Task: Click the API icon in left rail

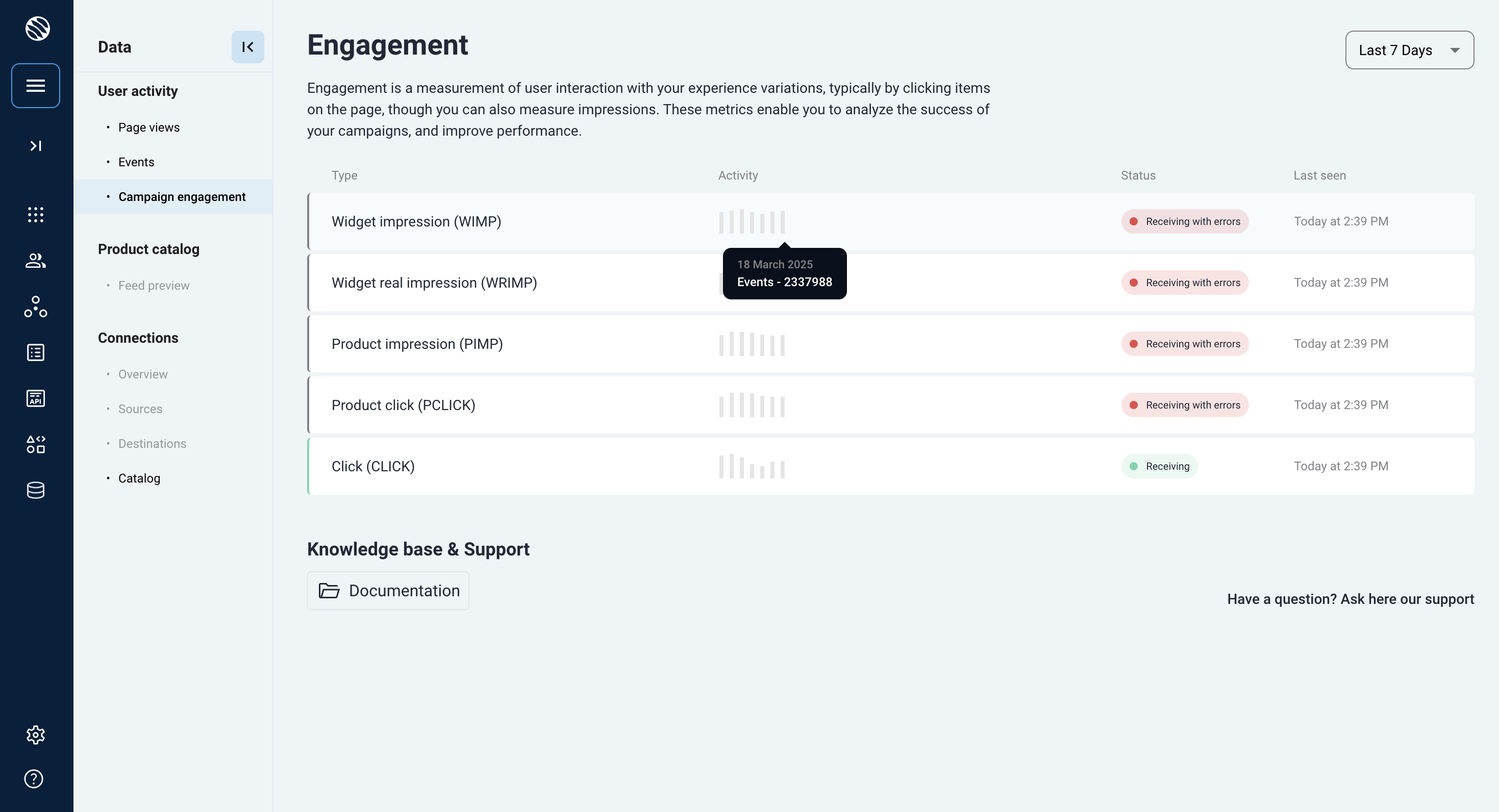Action: click(x=36, y=398)
